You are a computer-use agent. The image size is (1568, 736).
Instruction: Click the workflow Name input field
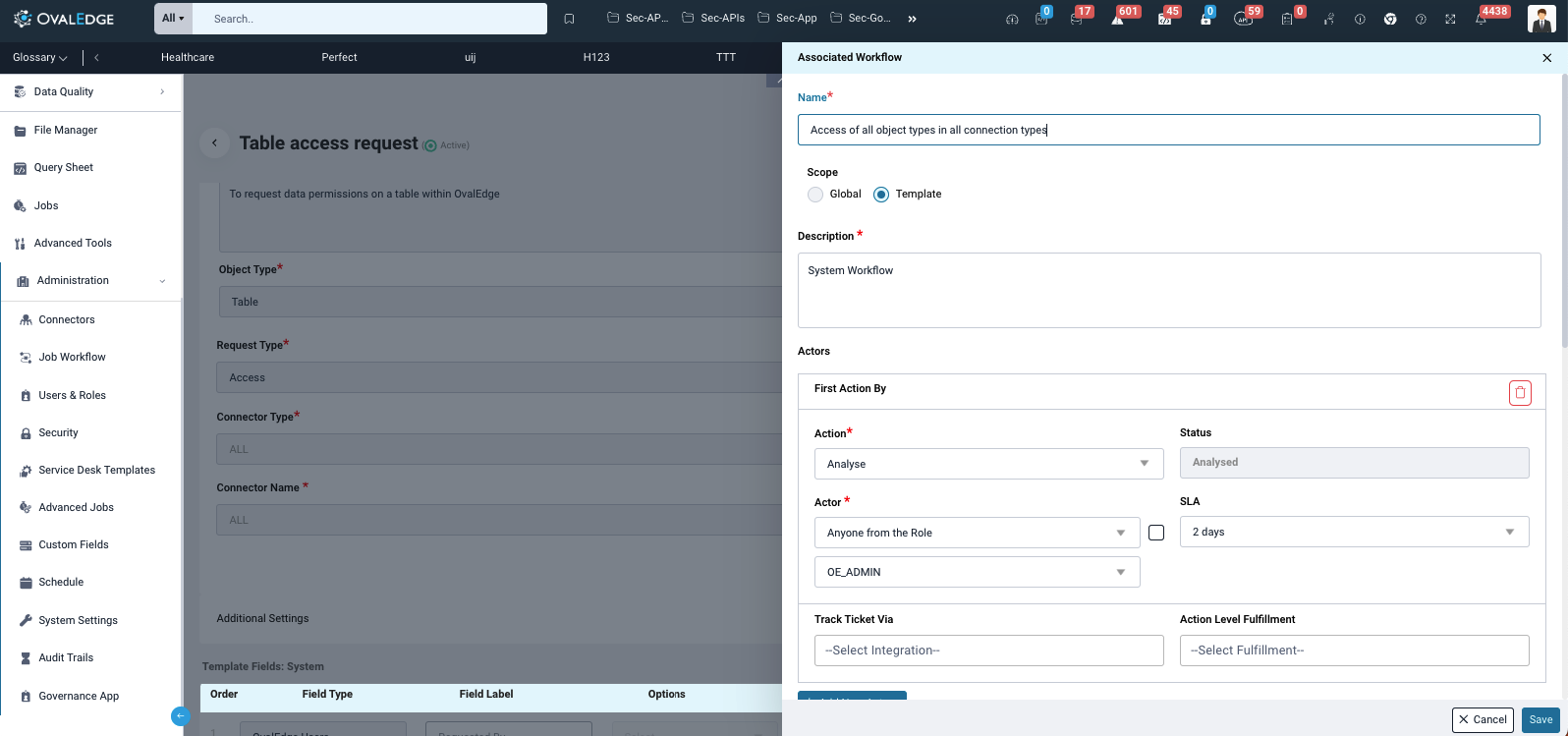click(1168, 130)
